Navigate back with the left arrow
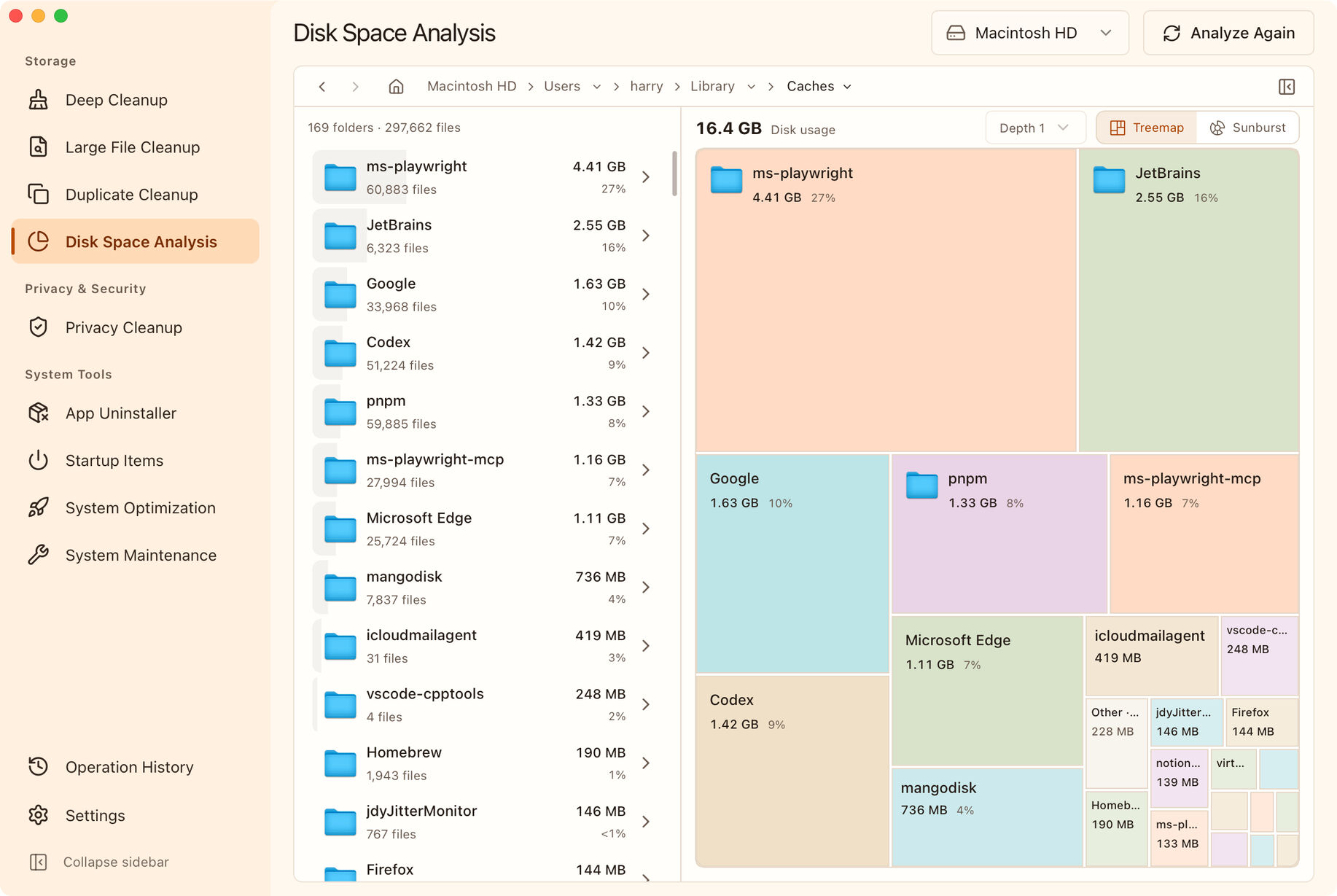Screen dimensions: 1337x896 [x=322, y=87]
